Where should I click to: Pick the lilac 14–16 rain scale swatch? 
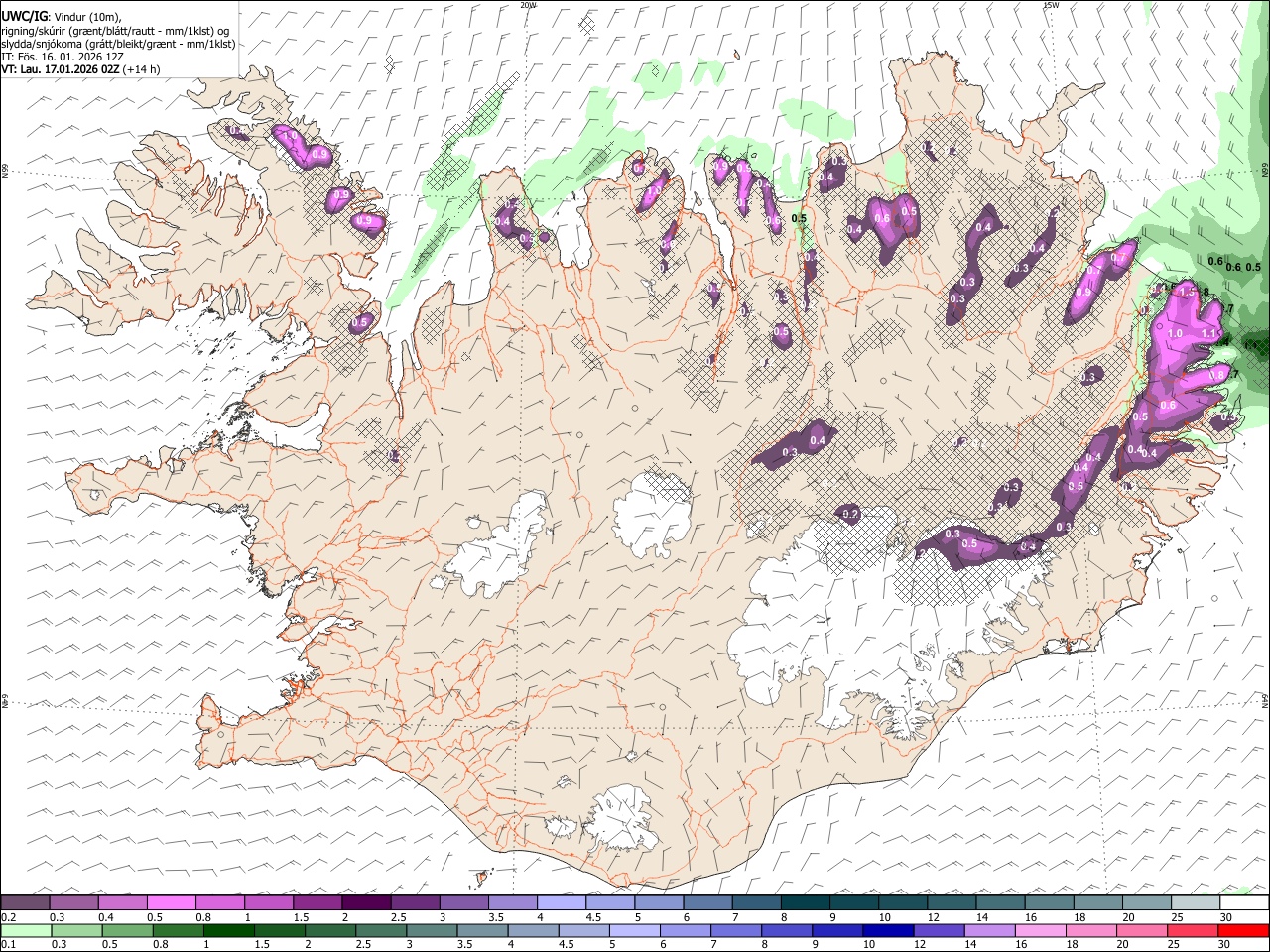[x=990, y=931]
